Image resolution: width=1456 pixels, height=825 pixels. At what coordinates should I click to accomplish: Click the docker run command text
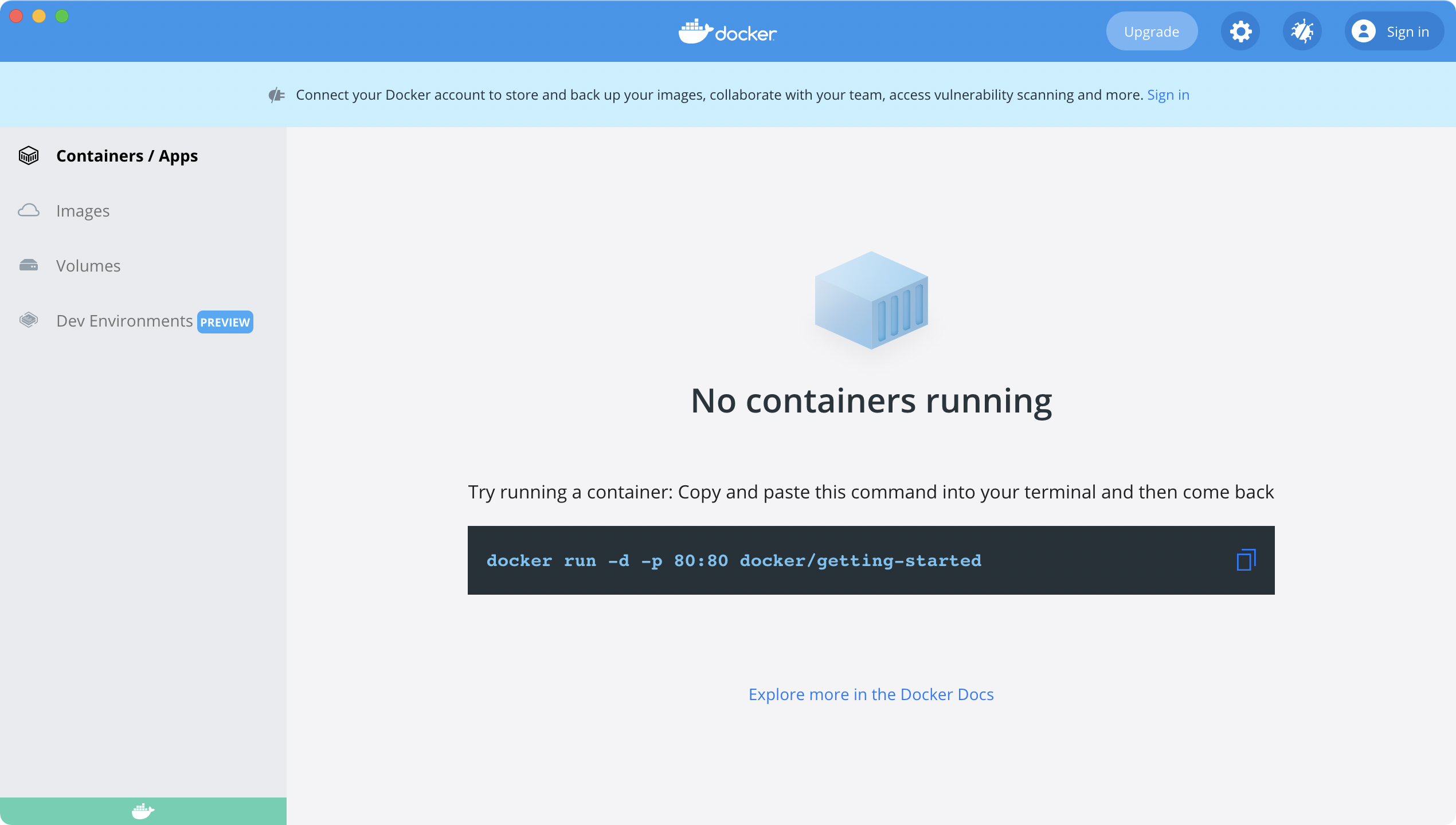pyautogui.click(x=733, y=560)
